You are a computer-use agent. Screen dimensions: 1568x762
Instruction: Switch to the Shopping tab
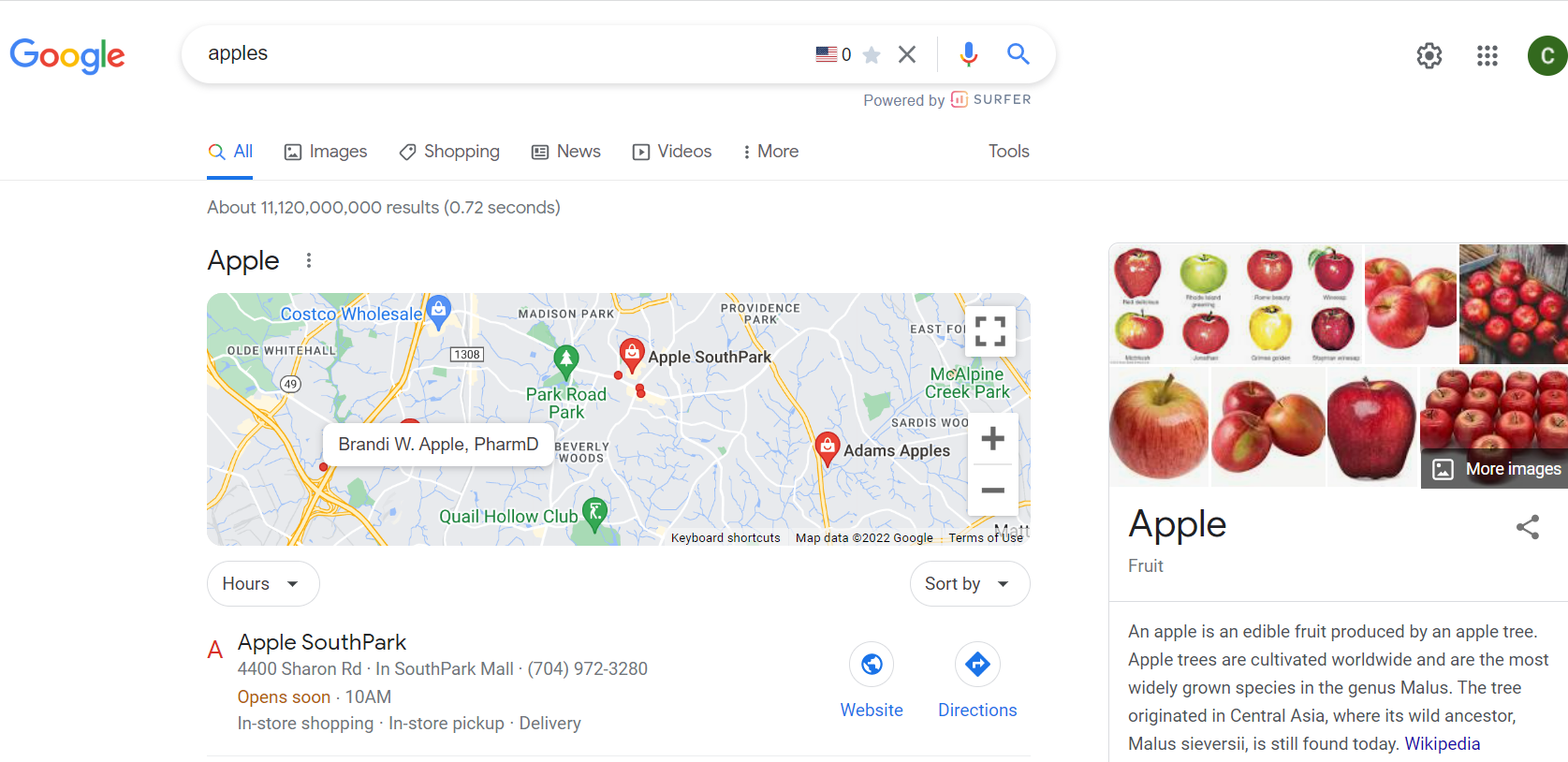449,152
